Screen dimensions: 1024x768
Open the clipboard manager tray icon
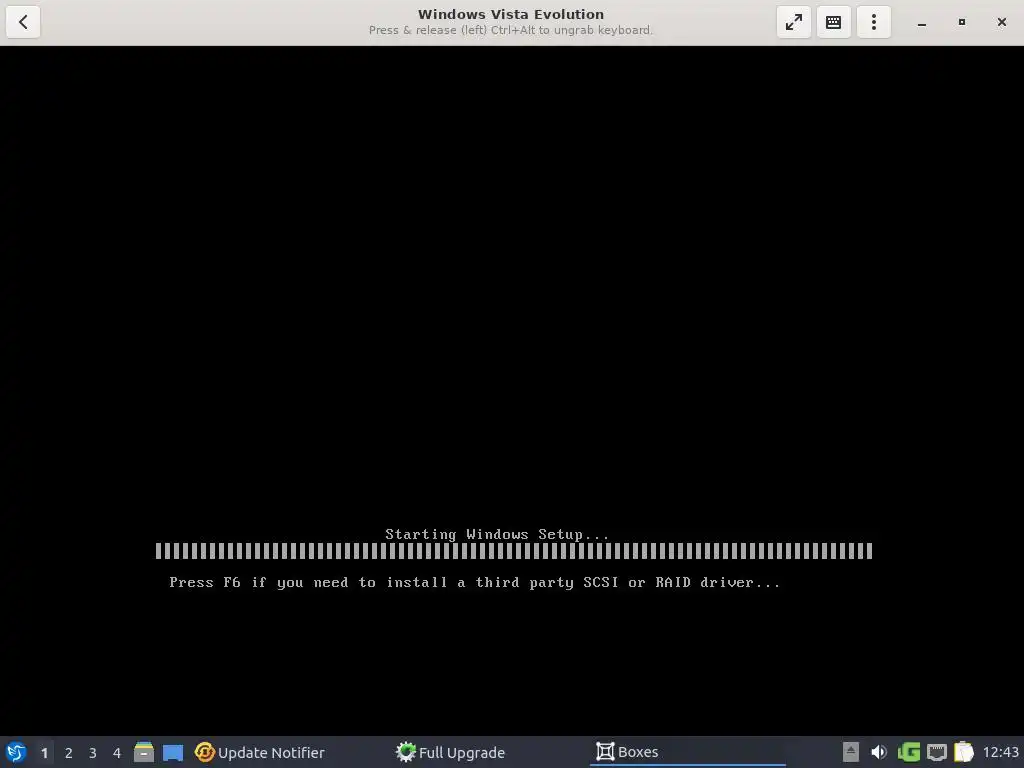click(x=964, y=752)
